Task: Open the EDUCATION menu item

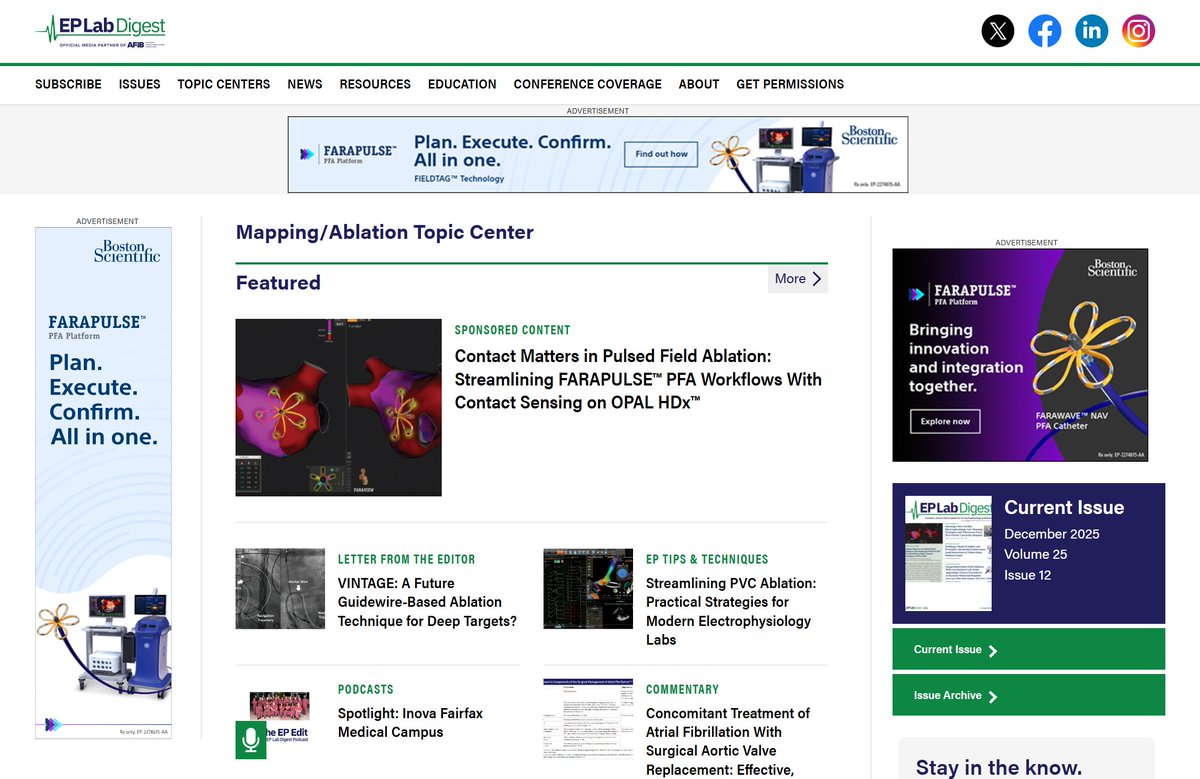Action: [462, 84]
